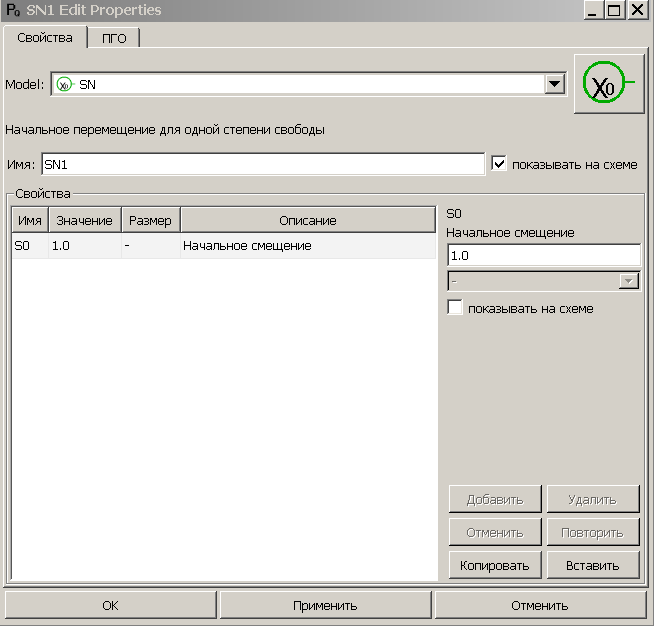This screenshot has height=626, width=654.
Task: Click the Описание column header
Action: pyautogui.click(x=308, y=220)
